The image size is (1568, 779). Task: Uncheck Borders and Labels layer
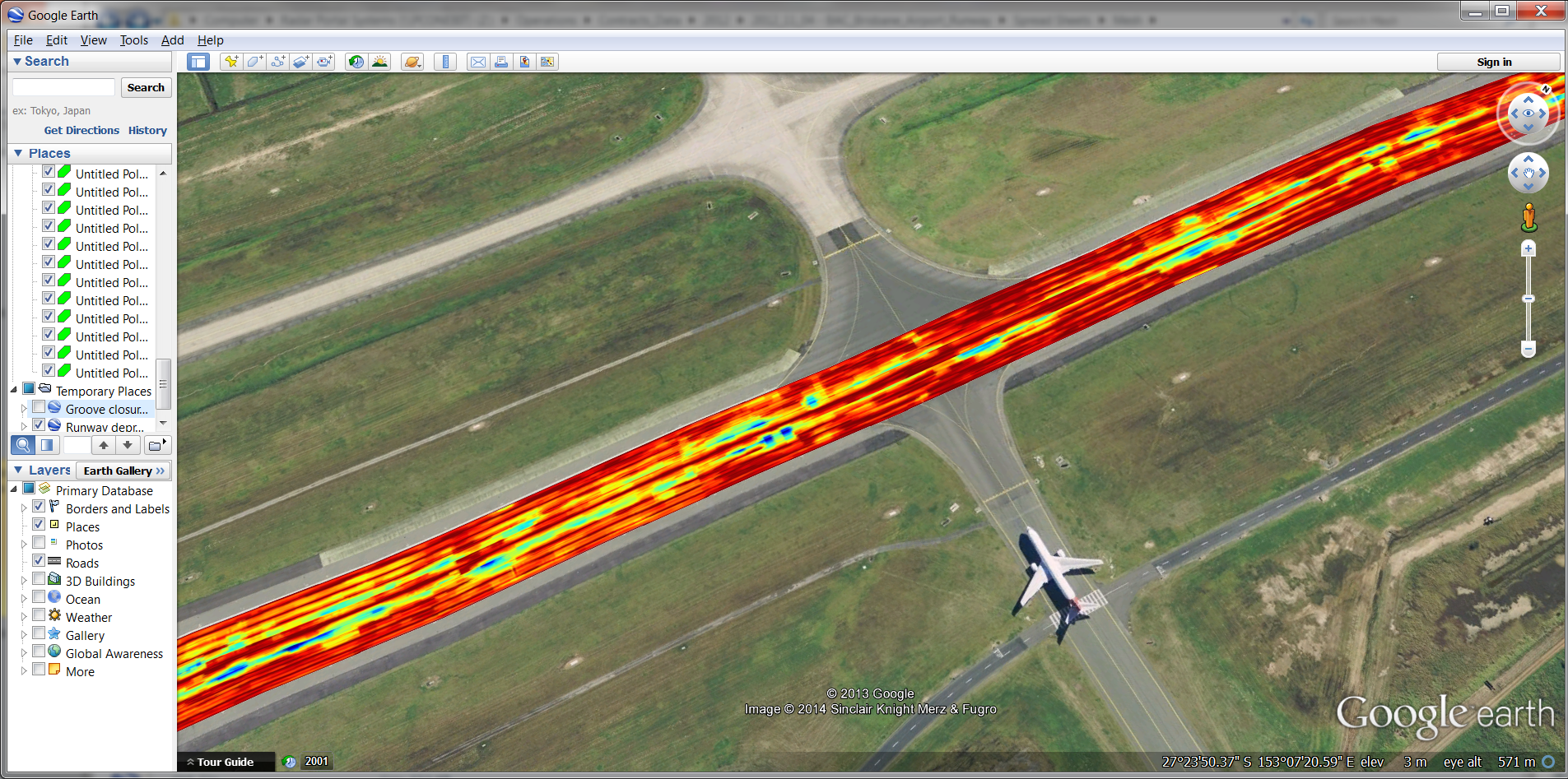[39, 507]
